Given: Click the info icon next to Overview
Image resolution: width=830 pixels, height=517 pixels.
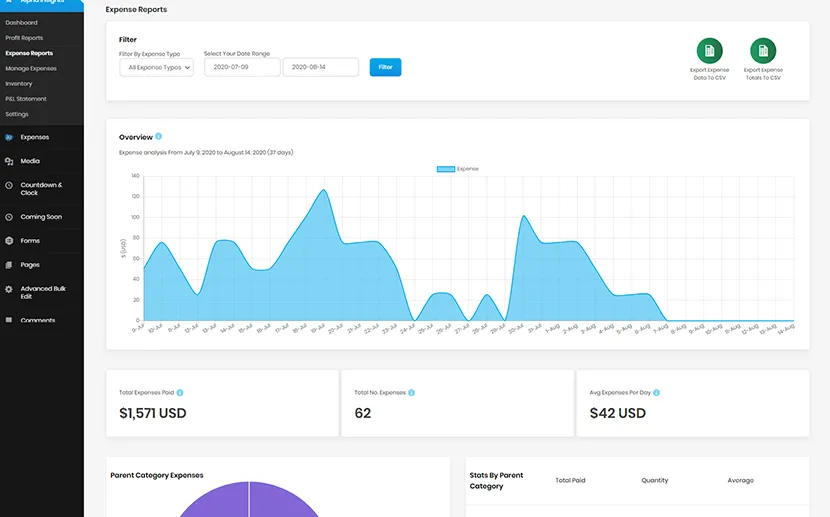Looking at the screenshot, I should click(158, 137).
